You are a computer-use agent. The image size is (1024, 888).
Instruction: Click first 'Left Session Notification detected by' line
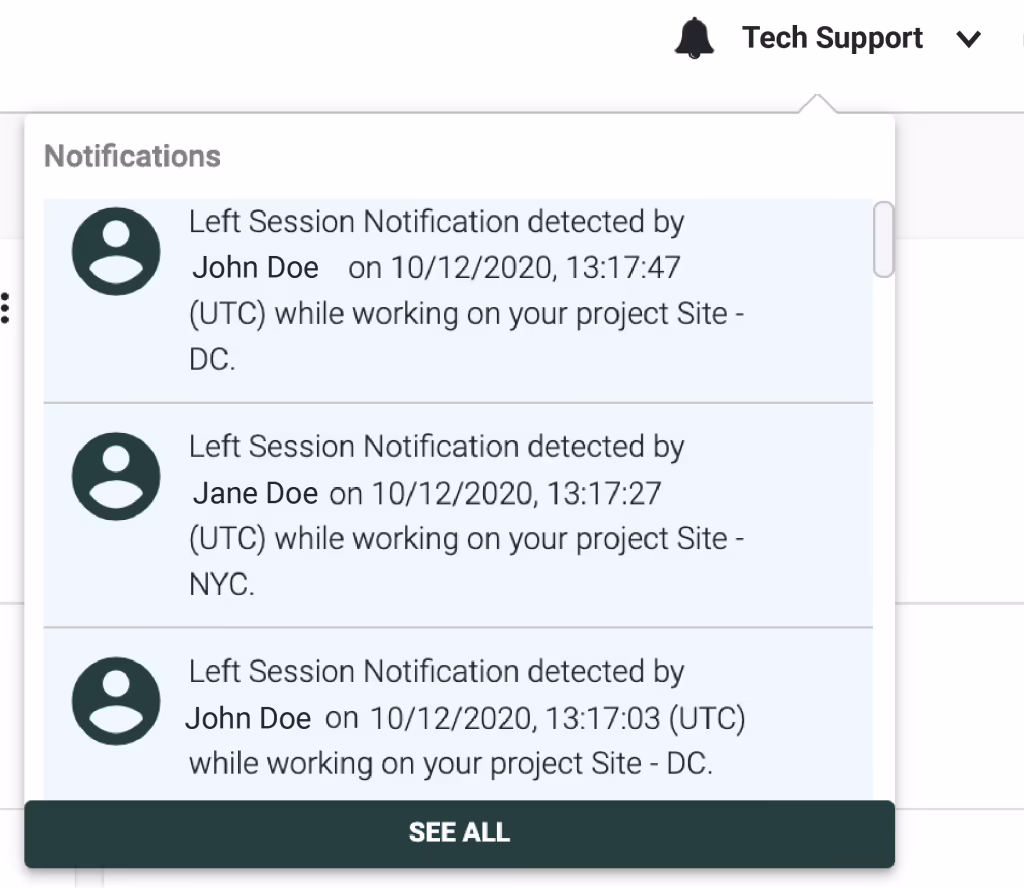(436, 222)
